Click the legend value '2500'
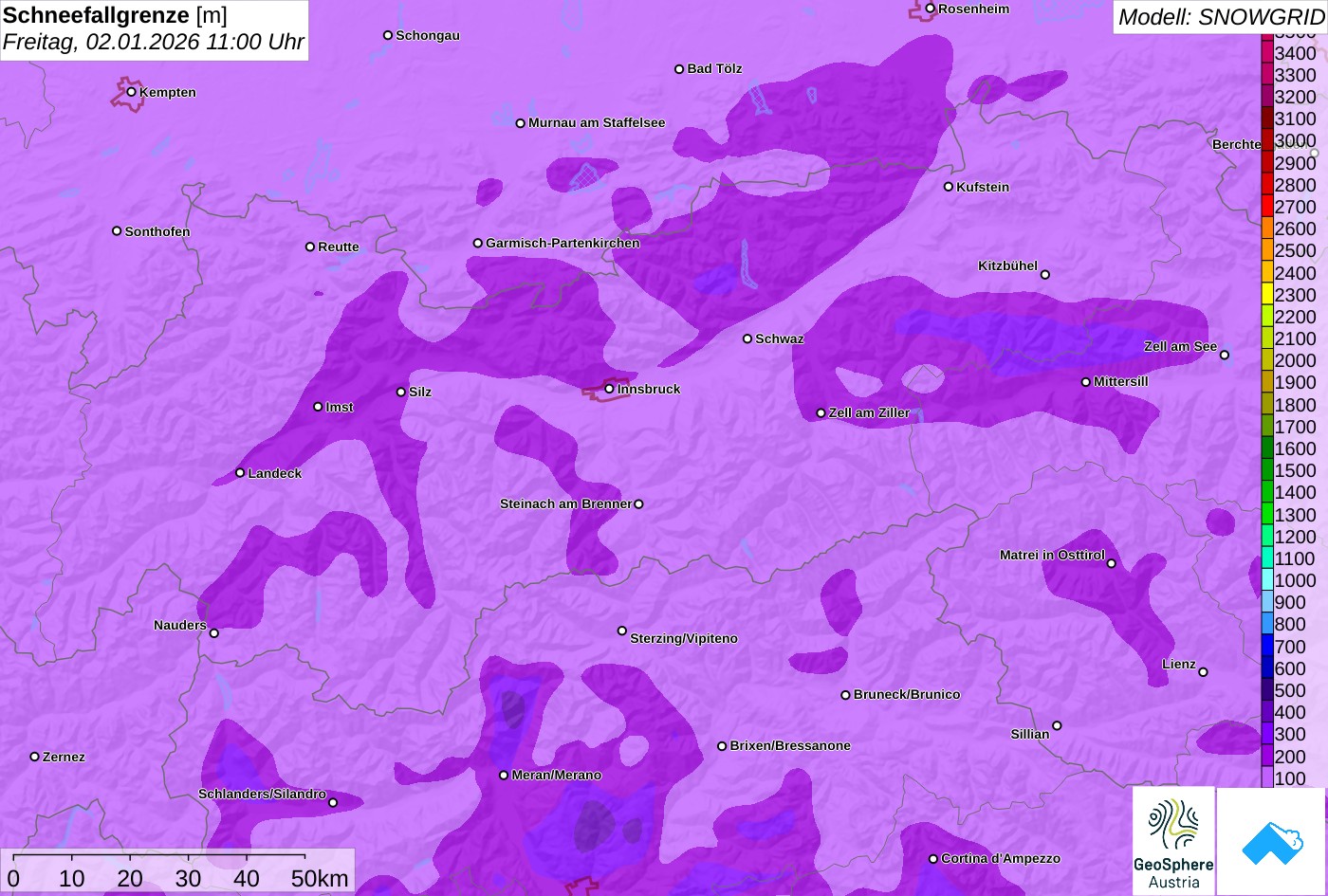 (1296, 251)
